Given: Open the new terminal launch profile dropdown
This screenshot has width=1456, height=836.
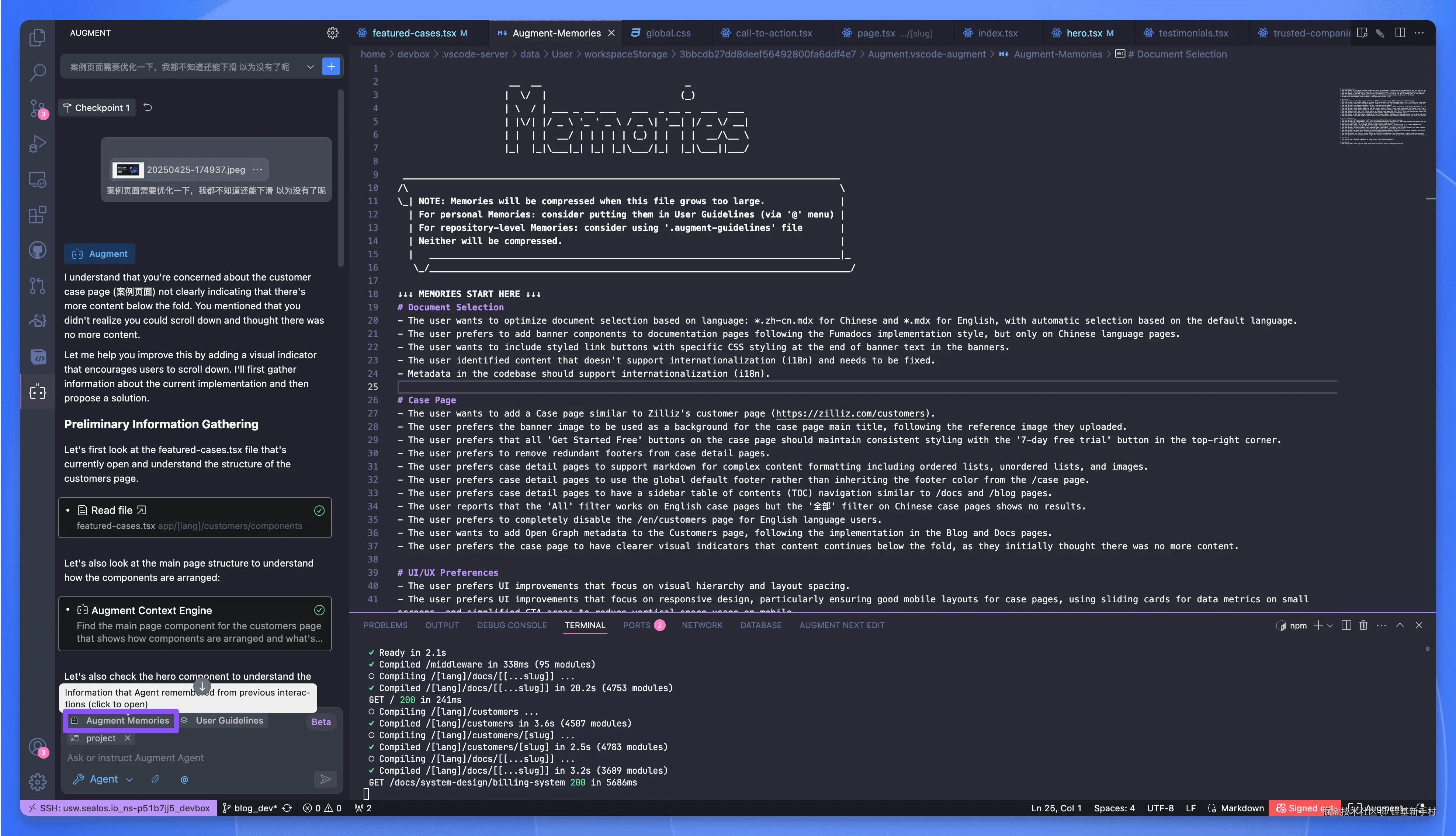Looking at the screenshot, I should pos(1330,625).
